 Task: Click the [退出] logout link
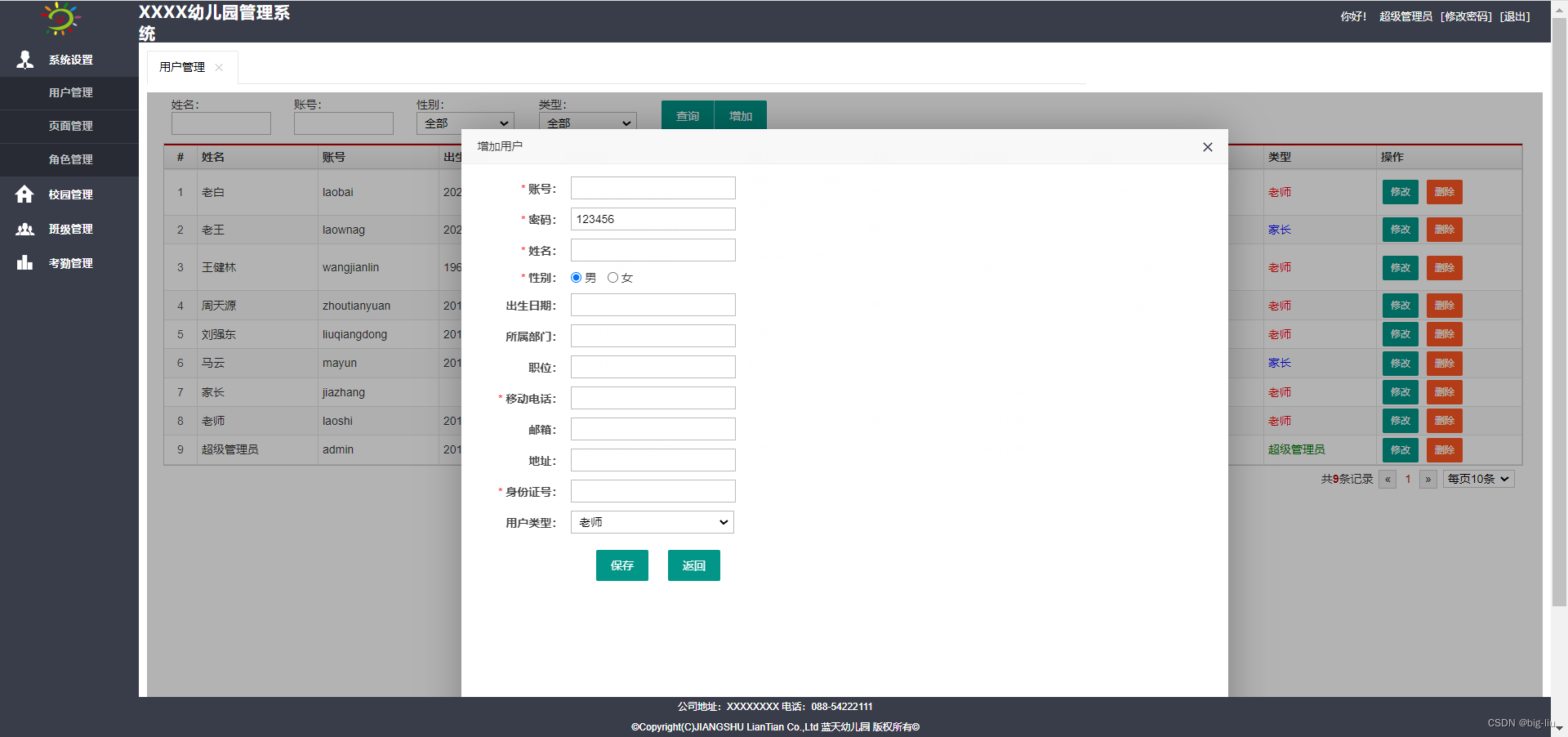click(1515, 16)
